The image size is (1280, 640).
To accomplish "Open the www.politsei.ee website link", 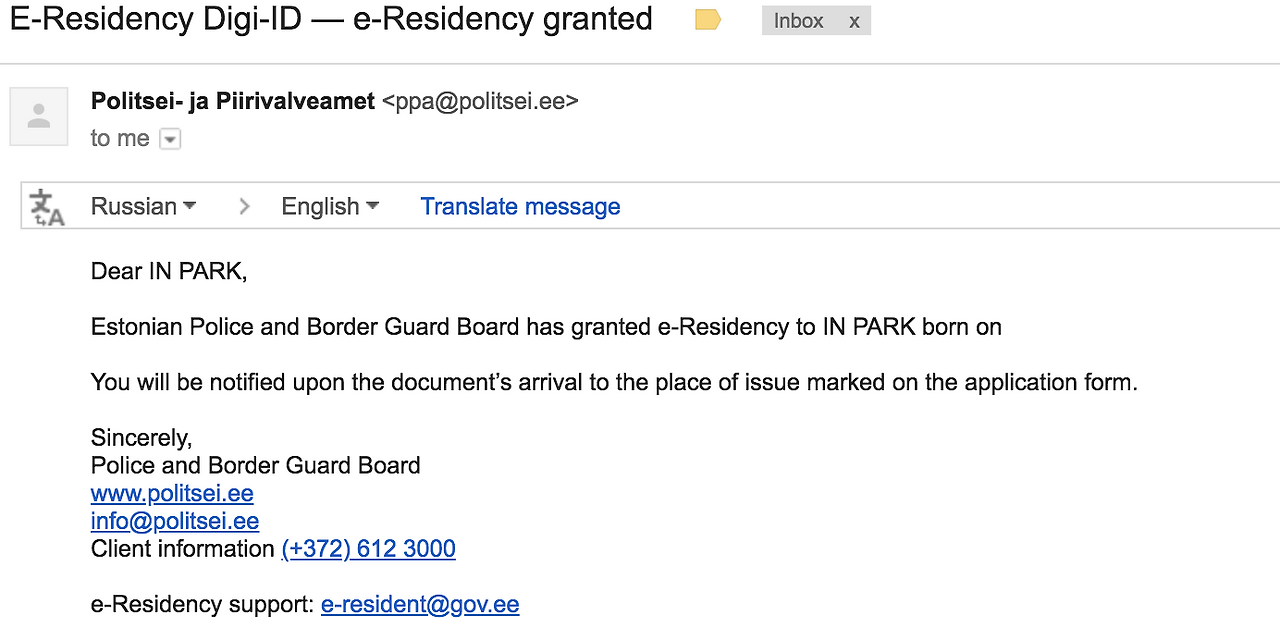I will point(172,493).
